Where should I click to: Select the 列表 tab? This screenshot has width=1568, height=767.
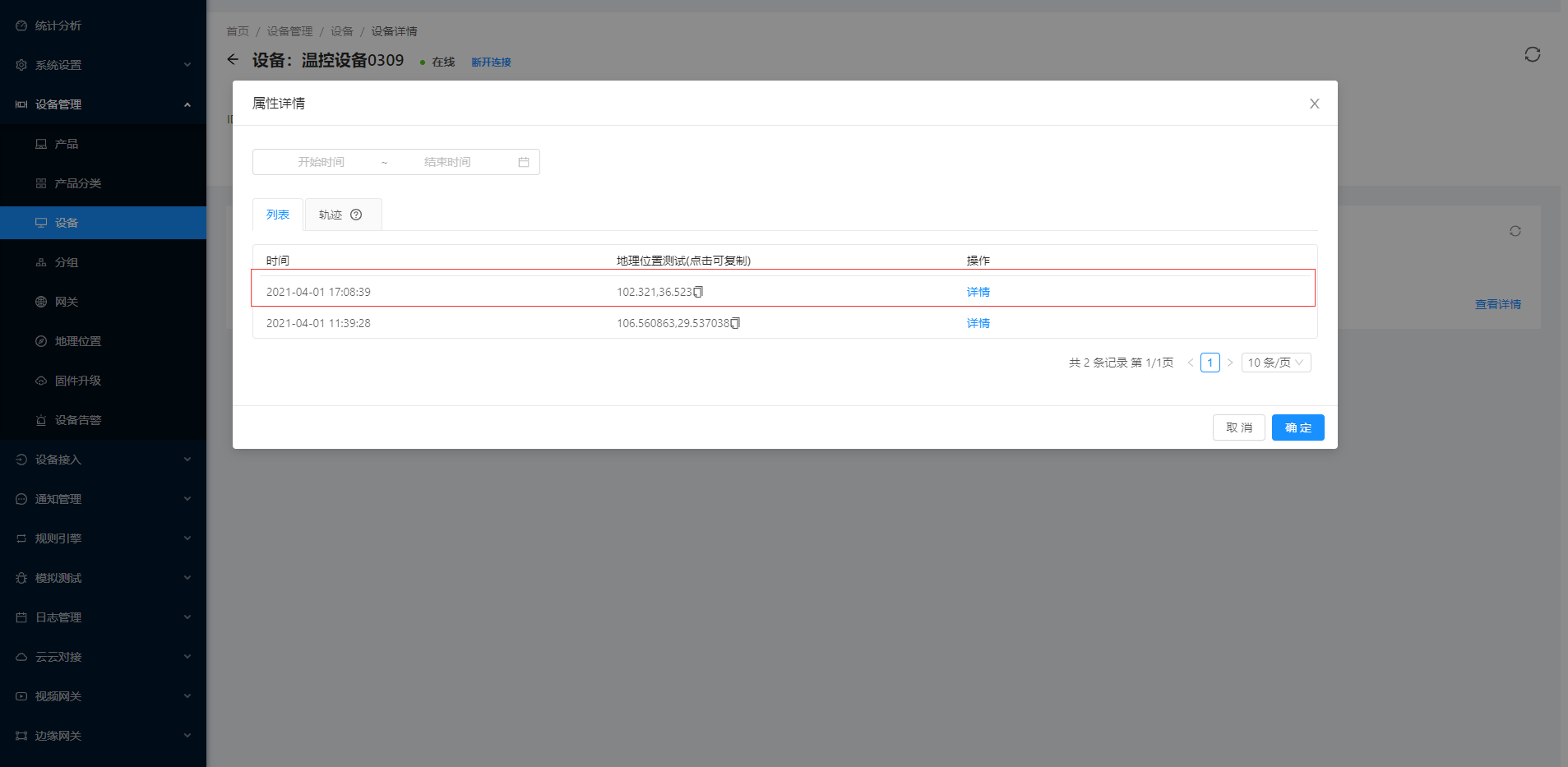[278, 215]
